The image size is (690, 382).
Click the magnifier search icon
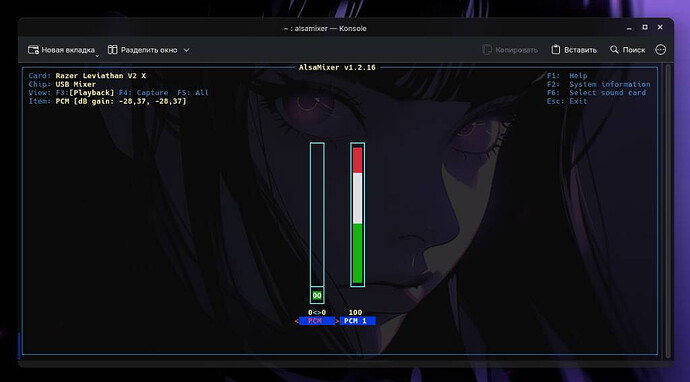point(614,50)
